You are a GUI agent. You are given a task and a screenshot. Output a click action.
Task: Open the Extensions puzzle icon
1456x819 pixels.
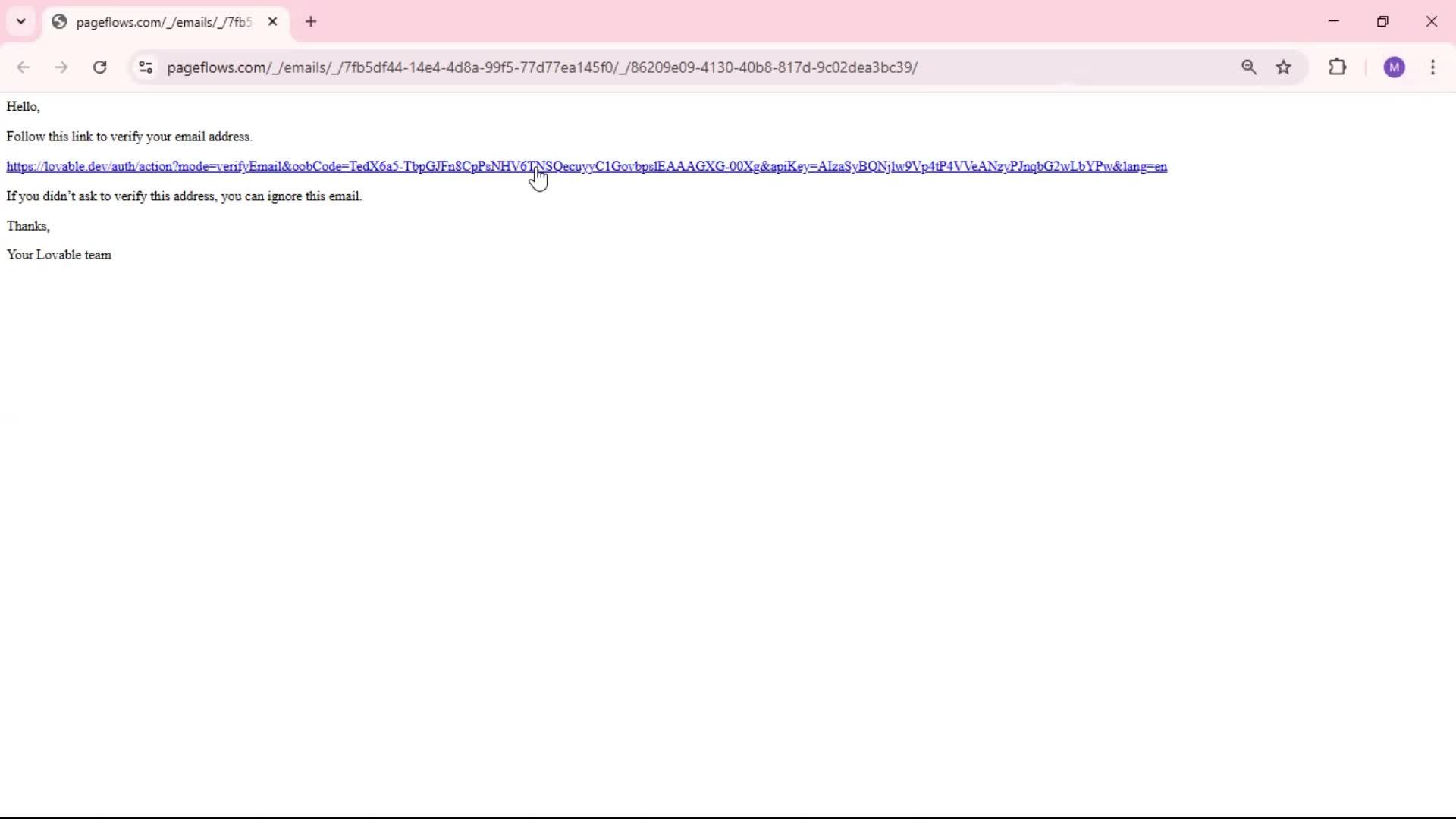tap(1338, 67)
